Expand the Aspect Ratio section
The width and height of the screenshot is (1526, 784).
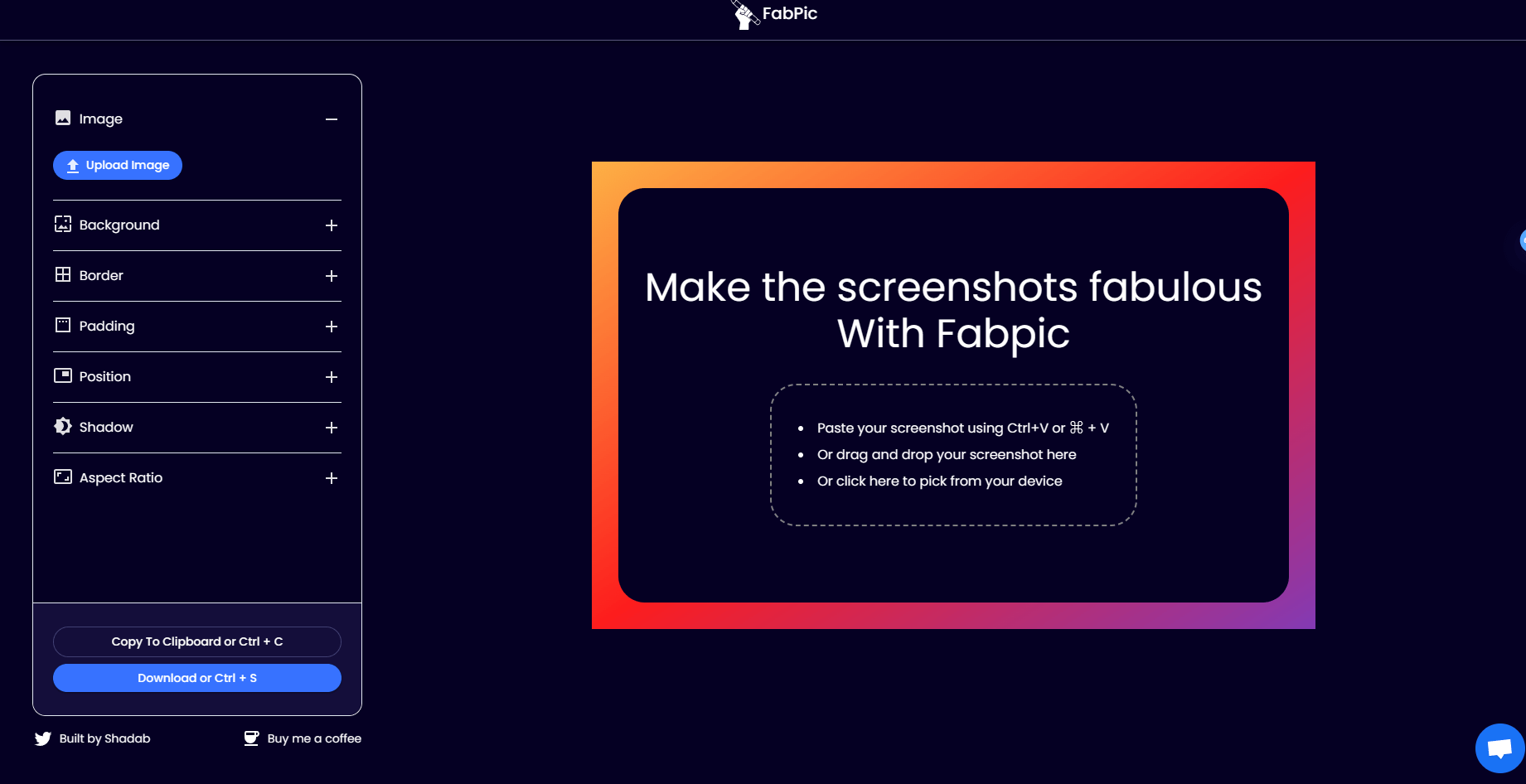point(332,478)
